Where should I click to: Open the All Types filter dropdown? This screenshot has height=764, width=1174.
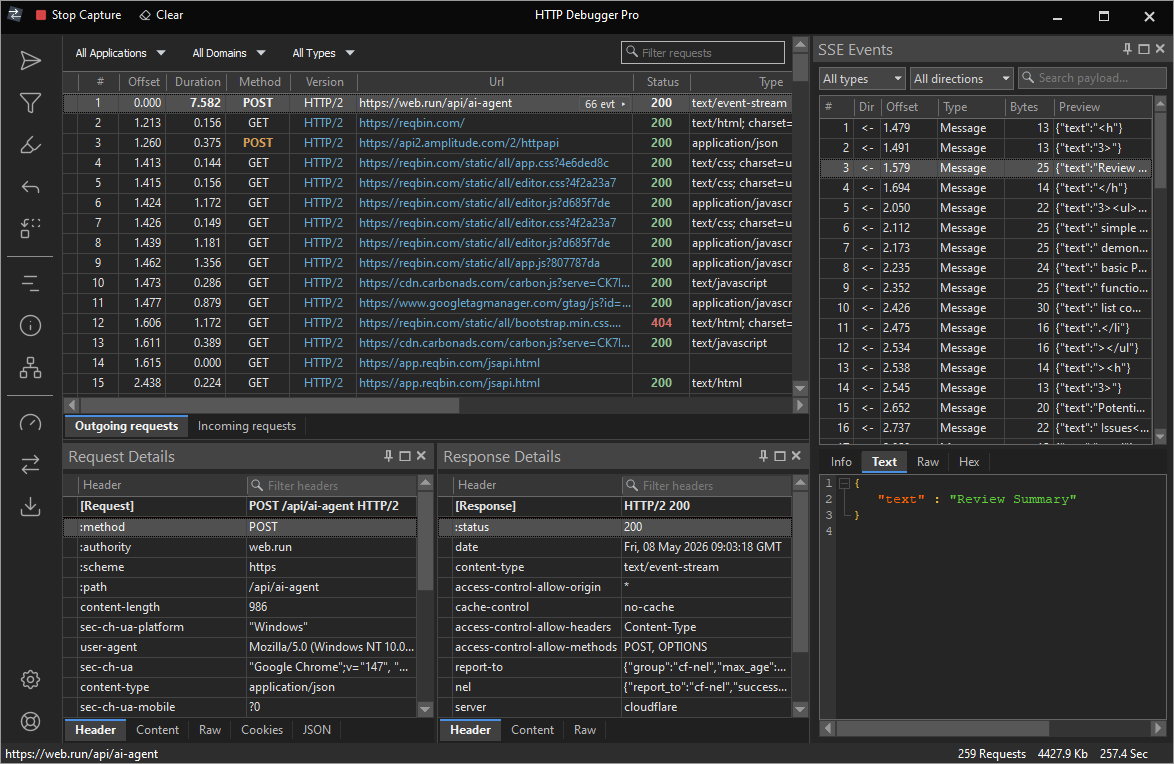323,53
